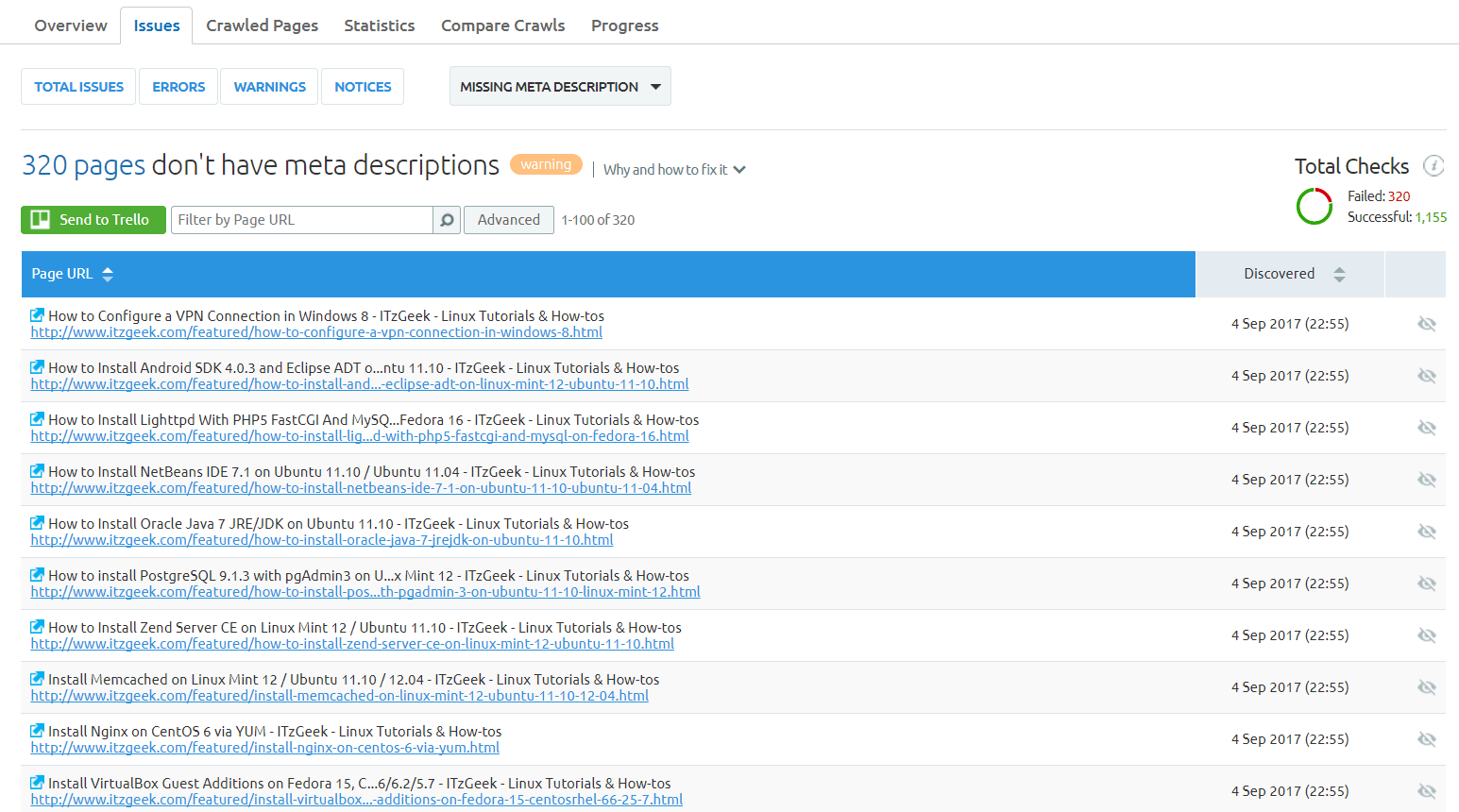1459x812 pixels.
Task: Click the Trello board icon
Action: 41,219
